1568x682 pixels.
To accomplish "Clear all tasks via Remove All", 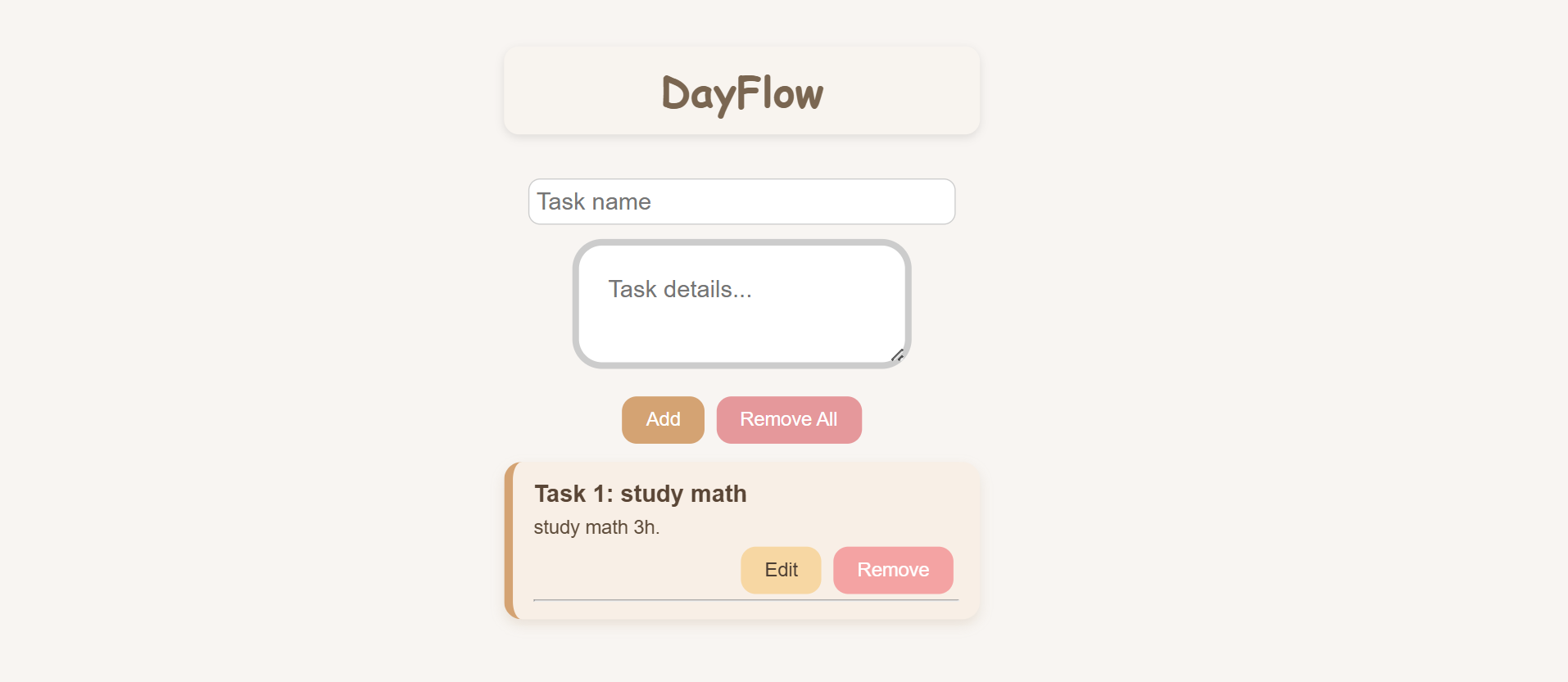I will pyautogui.click(x=788, y=419).
